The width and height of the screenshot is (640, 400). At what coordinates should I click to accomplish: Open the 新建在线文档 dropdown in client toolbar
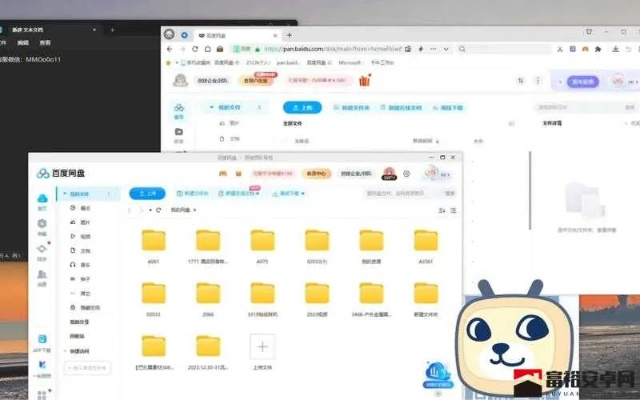258,193
